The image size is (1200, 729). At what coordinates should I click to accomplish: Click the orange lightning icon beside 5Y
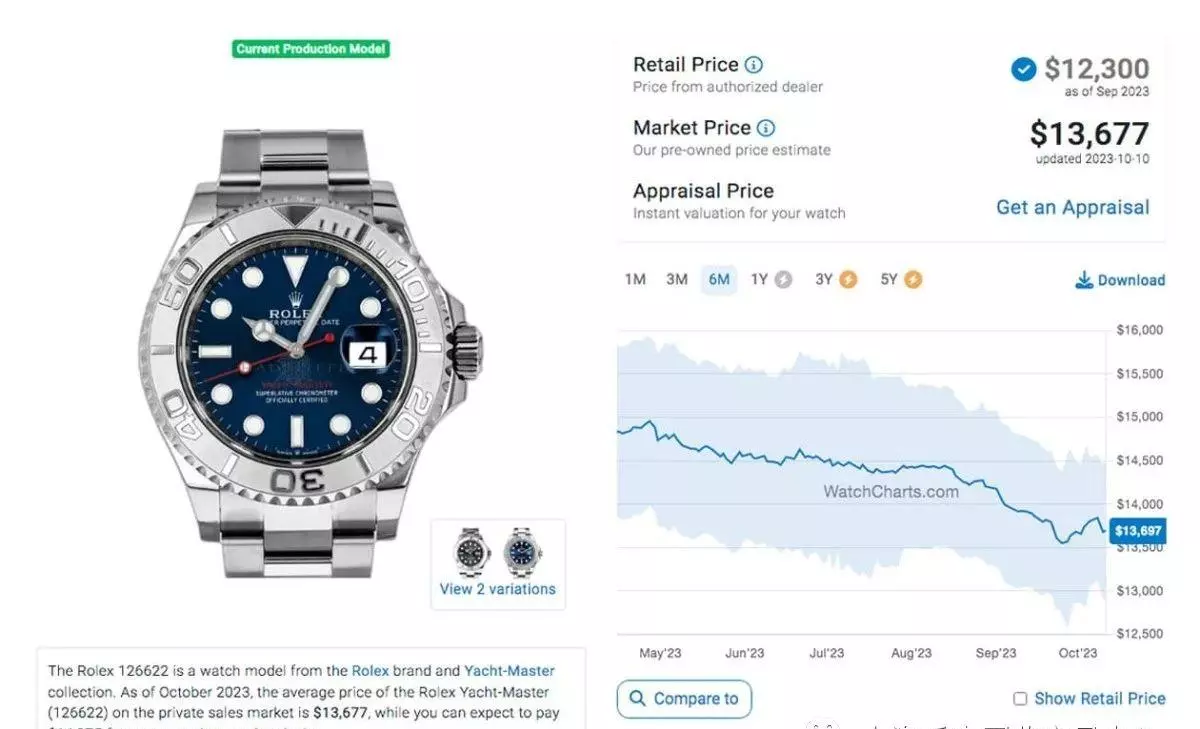click(x=913, y=280)
